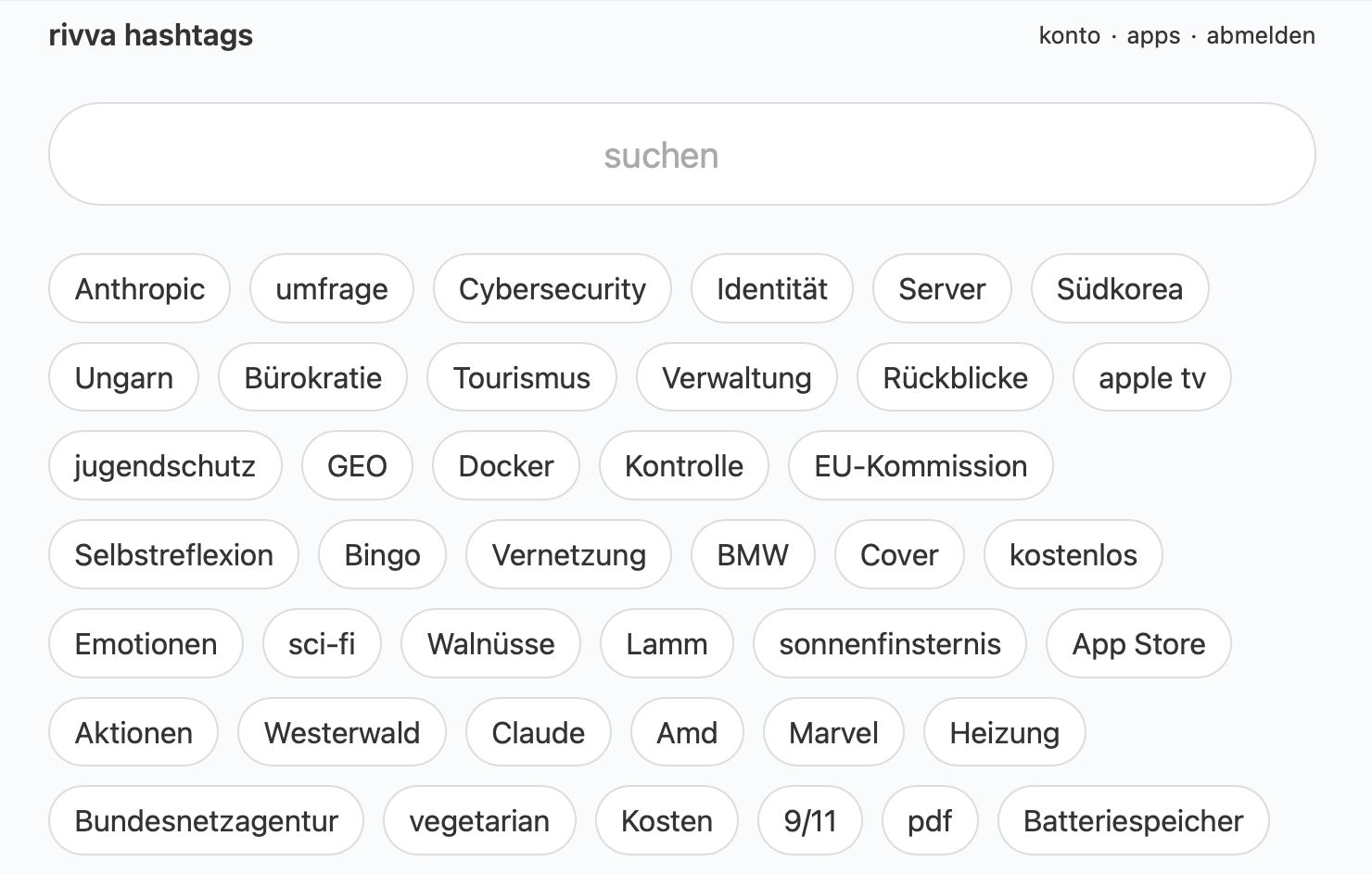Select the App Store hashtag
Image resolution: width=1372 pixels, height=874 pixels.
pyautogui.click(x=1138, y=643)
